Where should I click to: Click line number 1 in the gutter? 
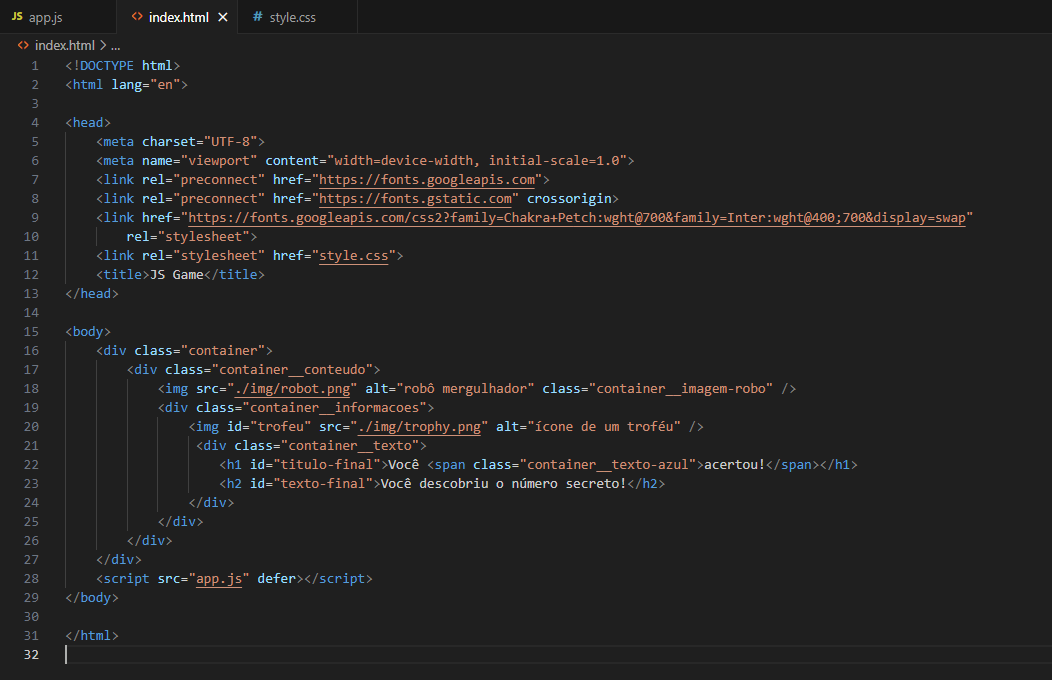pos(34,66)
